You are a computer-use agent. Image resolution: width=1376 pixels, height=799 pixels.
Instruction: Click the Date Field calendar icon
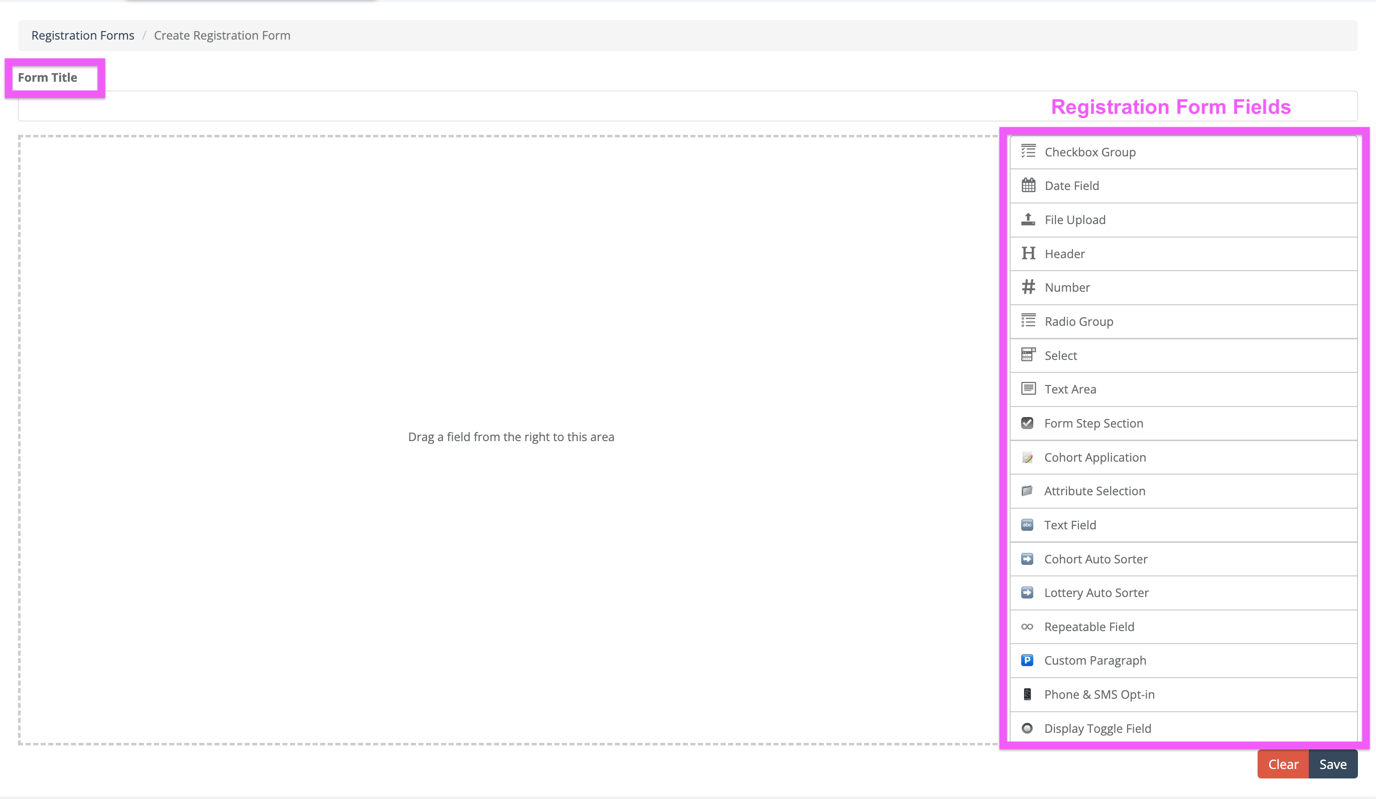[1026, 185]
